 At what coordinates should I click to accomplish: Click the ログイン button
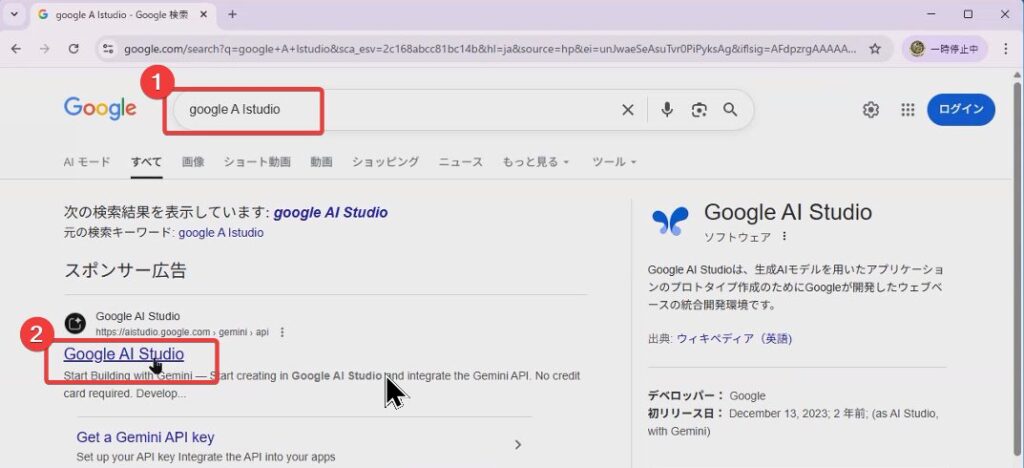960,110
